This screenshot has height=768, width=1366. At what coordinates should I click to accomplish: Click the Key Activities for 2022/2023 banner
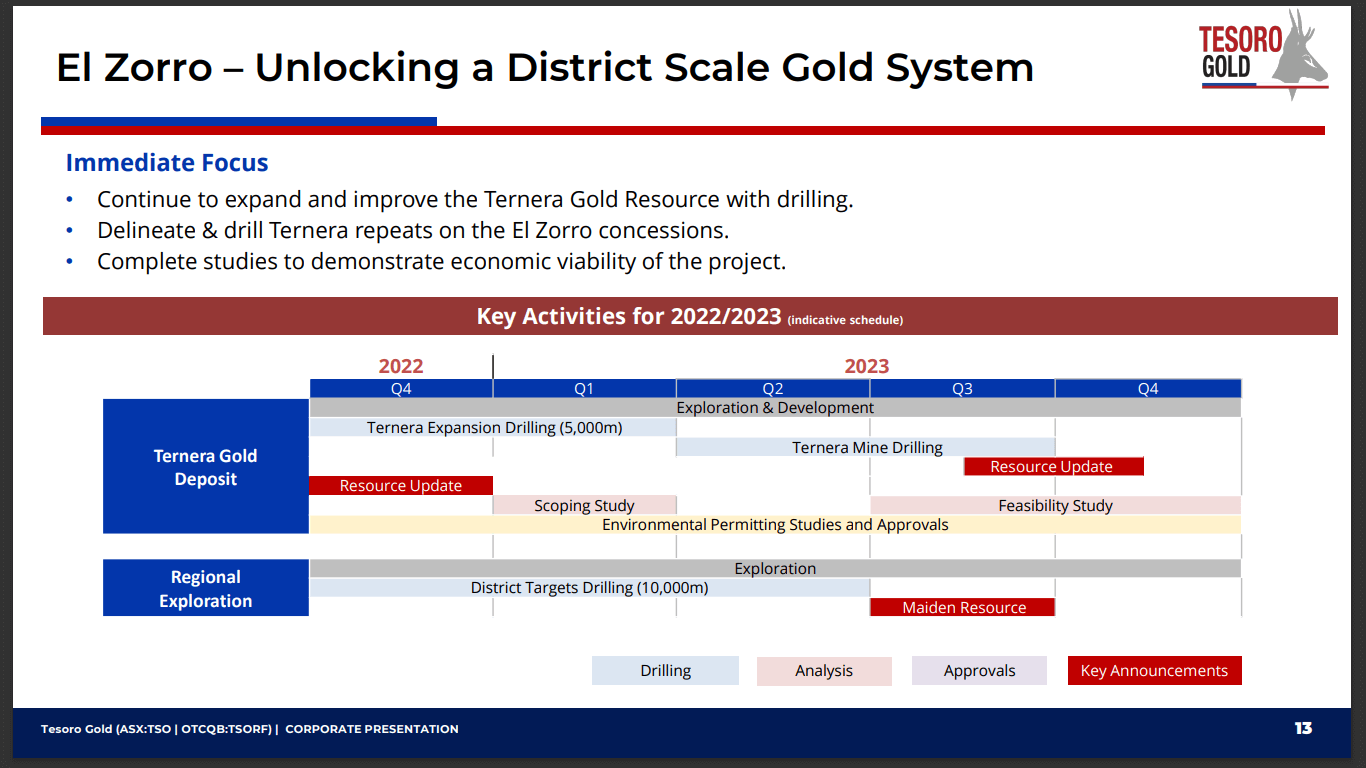[x=690, y=316]
